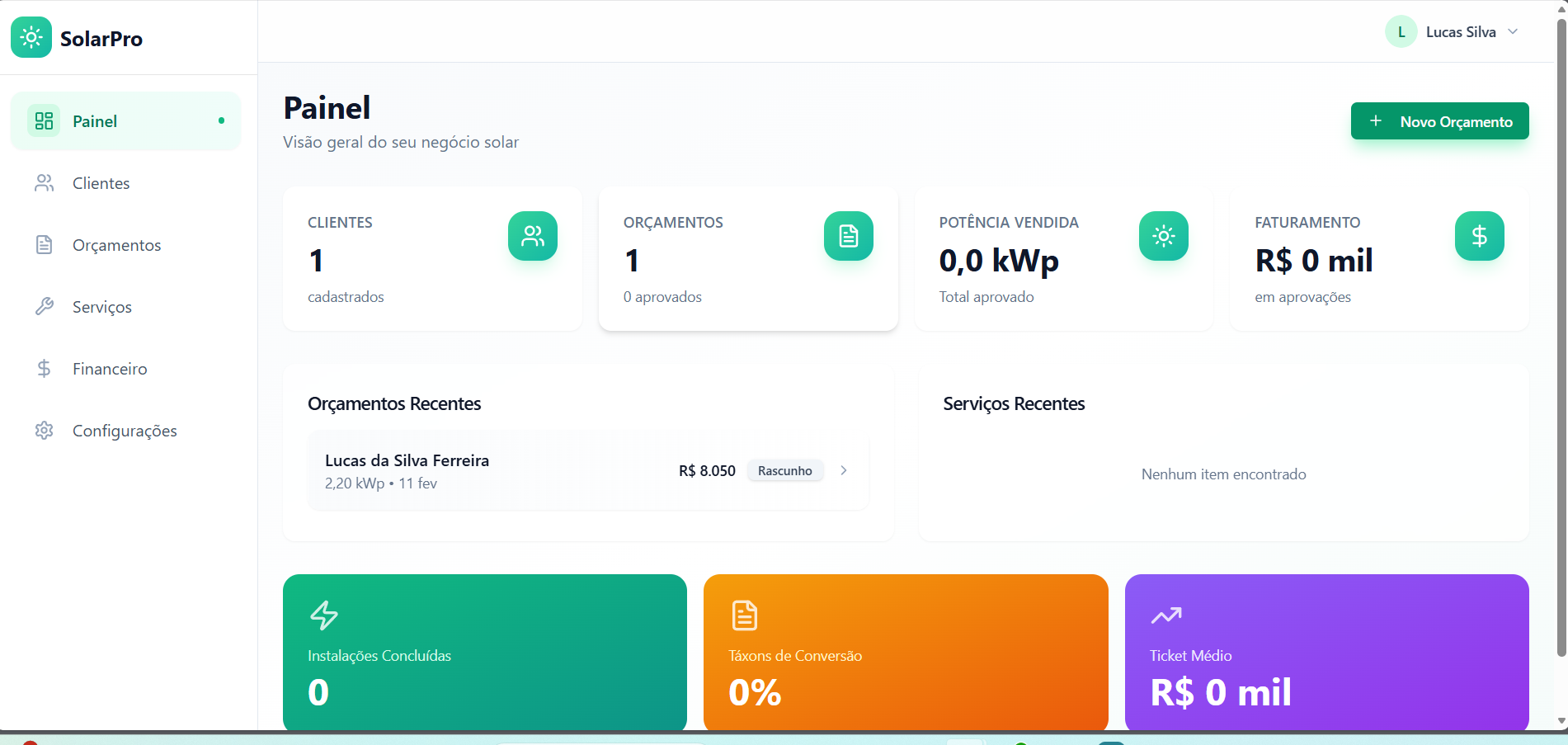Open Painel in the sidebar

125,121
